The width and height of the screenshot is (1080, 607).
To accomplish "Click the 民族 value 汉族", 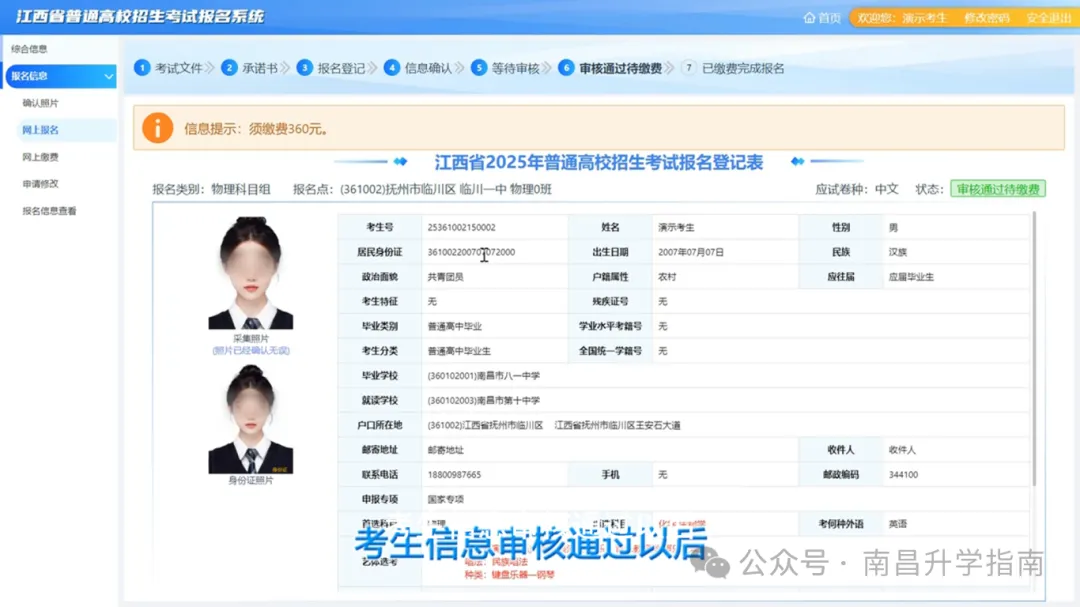I will click(x=897, y=252).
